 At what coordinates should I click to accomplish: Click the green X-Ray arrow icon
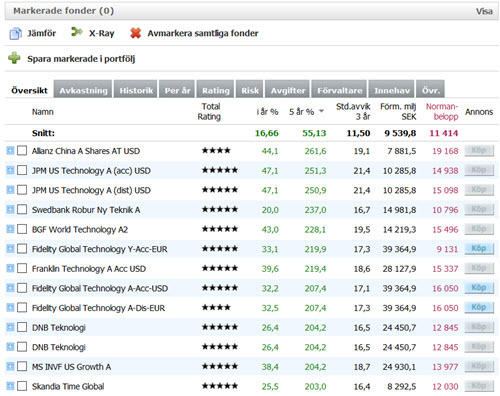tap(77, 32)
